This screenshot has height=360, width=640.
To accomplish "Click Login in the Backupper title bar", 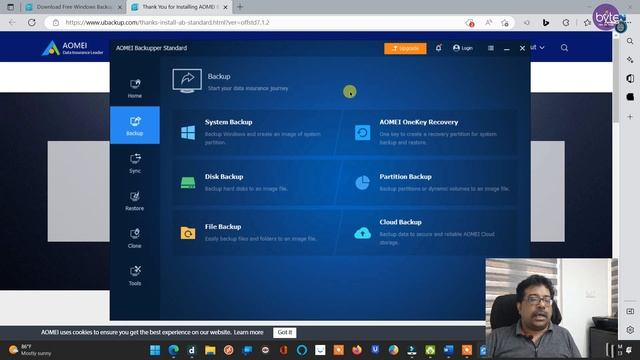I will (x=463, y=48).
